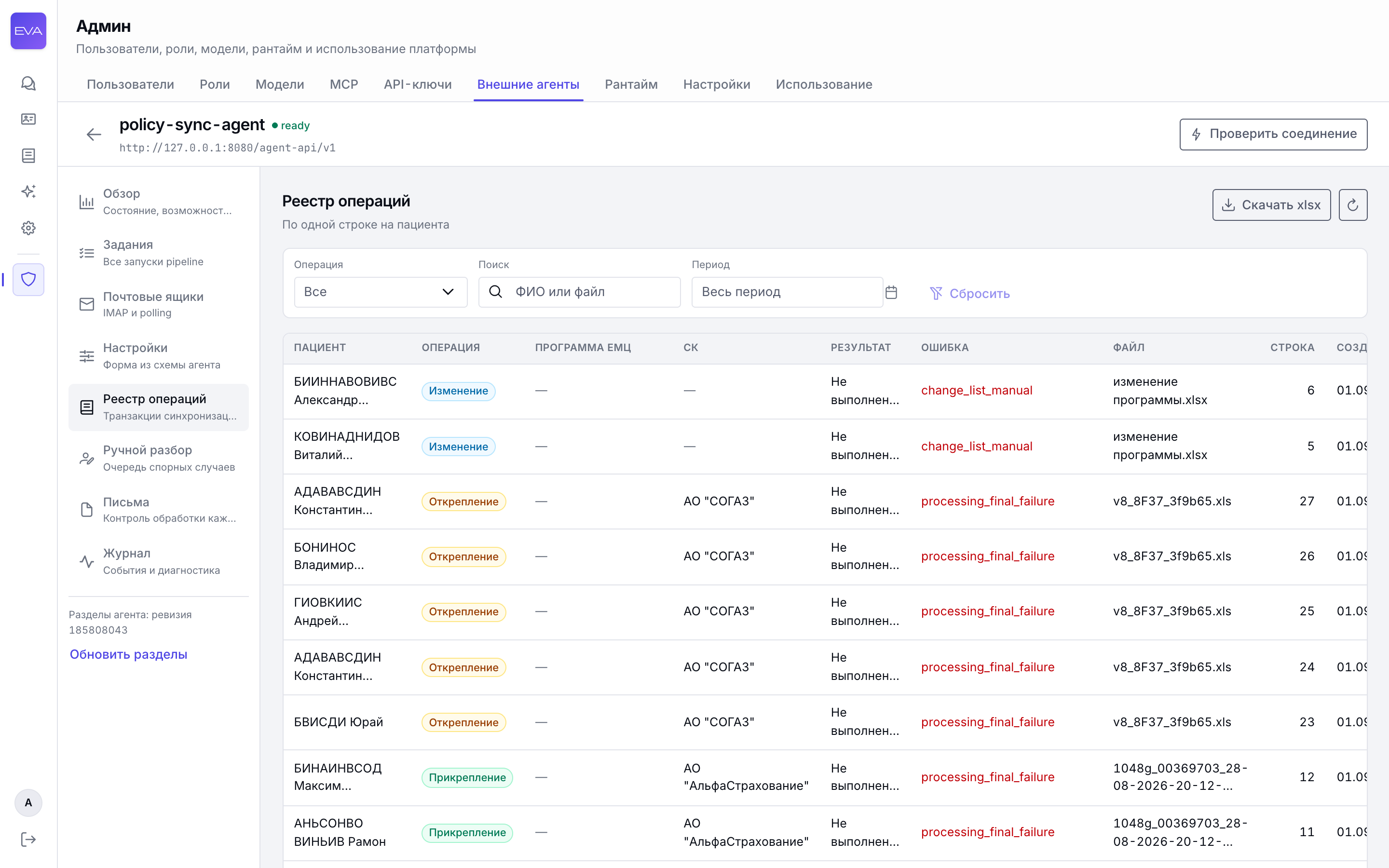Expand the Операция dropdown showing Все
The height and width of the screenshot is (868, 1389).
(x=381, y=292)
